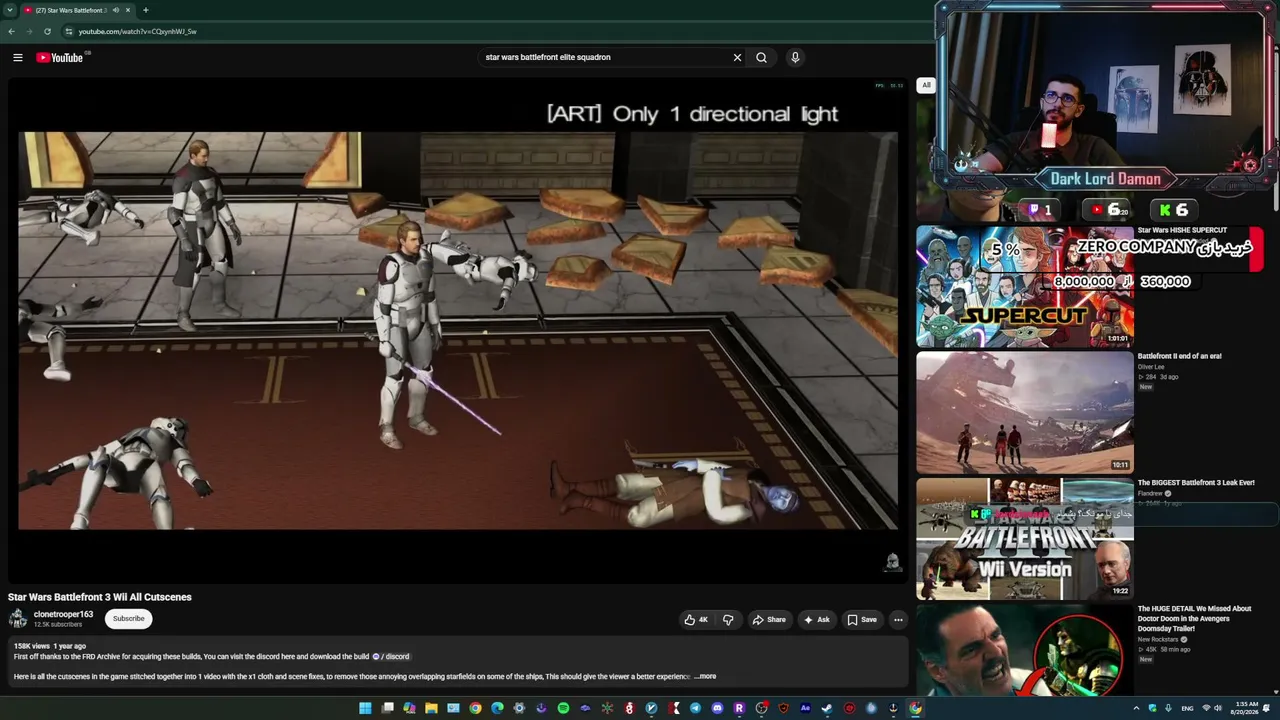Open 'The BIGGEST Battlefront 3 Leak Ever!' title
1280x720 pixels.
(1196, 483)
